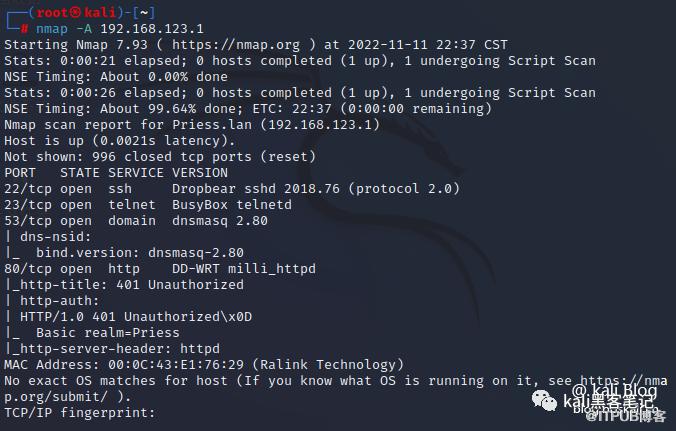676x431 pixels.
Task: Click the TCP/IP fingerprint line
Action: 80,412
